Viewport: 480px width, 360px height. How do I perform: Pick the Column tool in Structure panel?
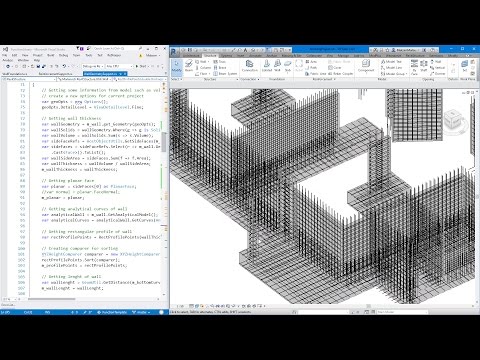(203, 68)
